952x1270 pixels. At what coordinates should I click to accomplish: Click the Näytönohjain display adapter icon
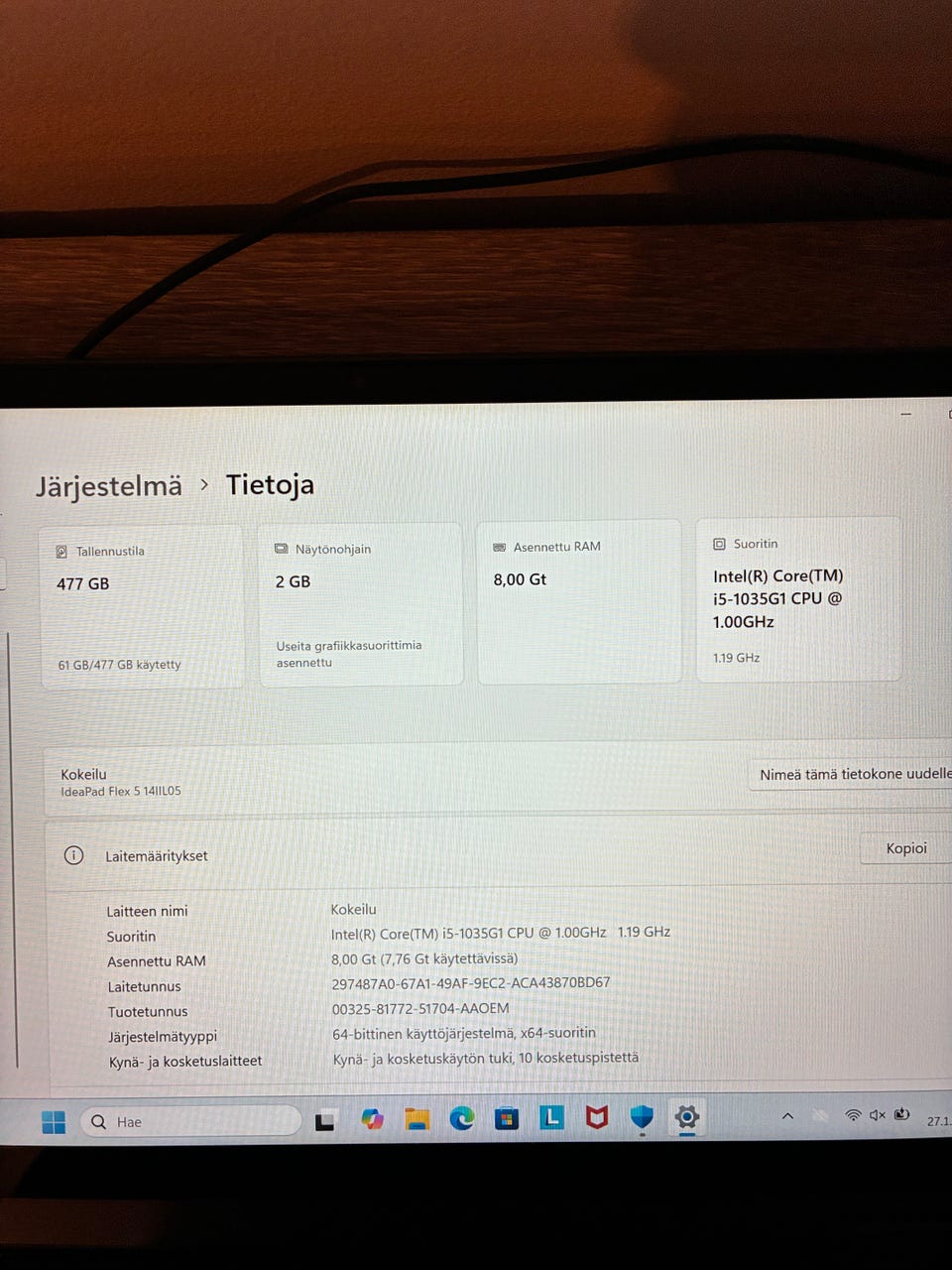(281, 549)
